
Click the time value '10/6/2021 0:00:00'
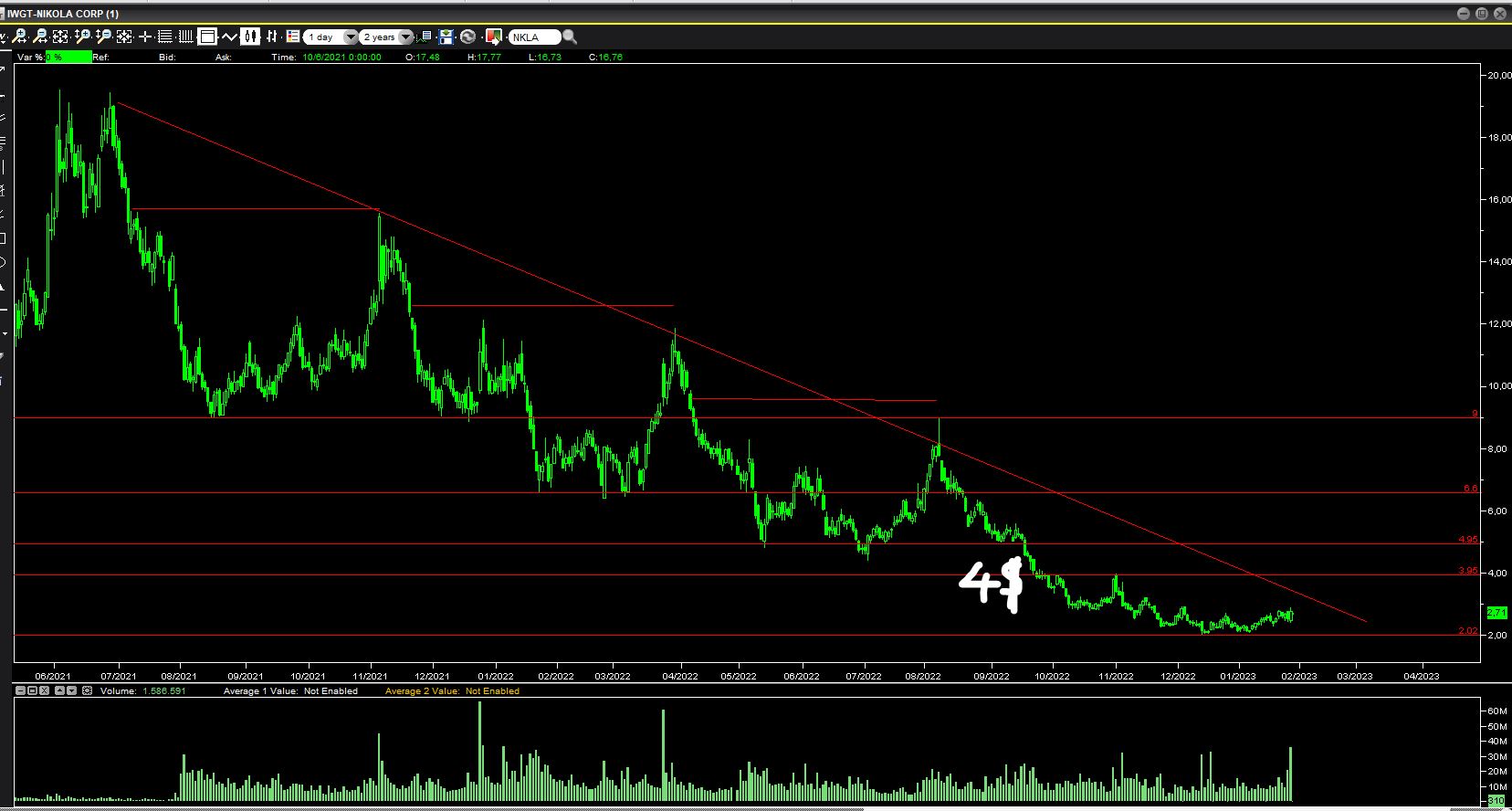point(342,57)
